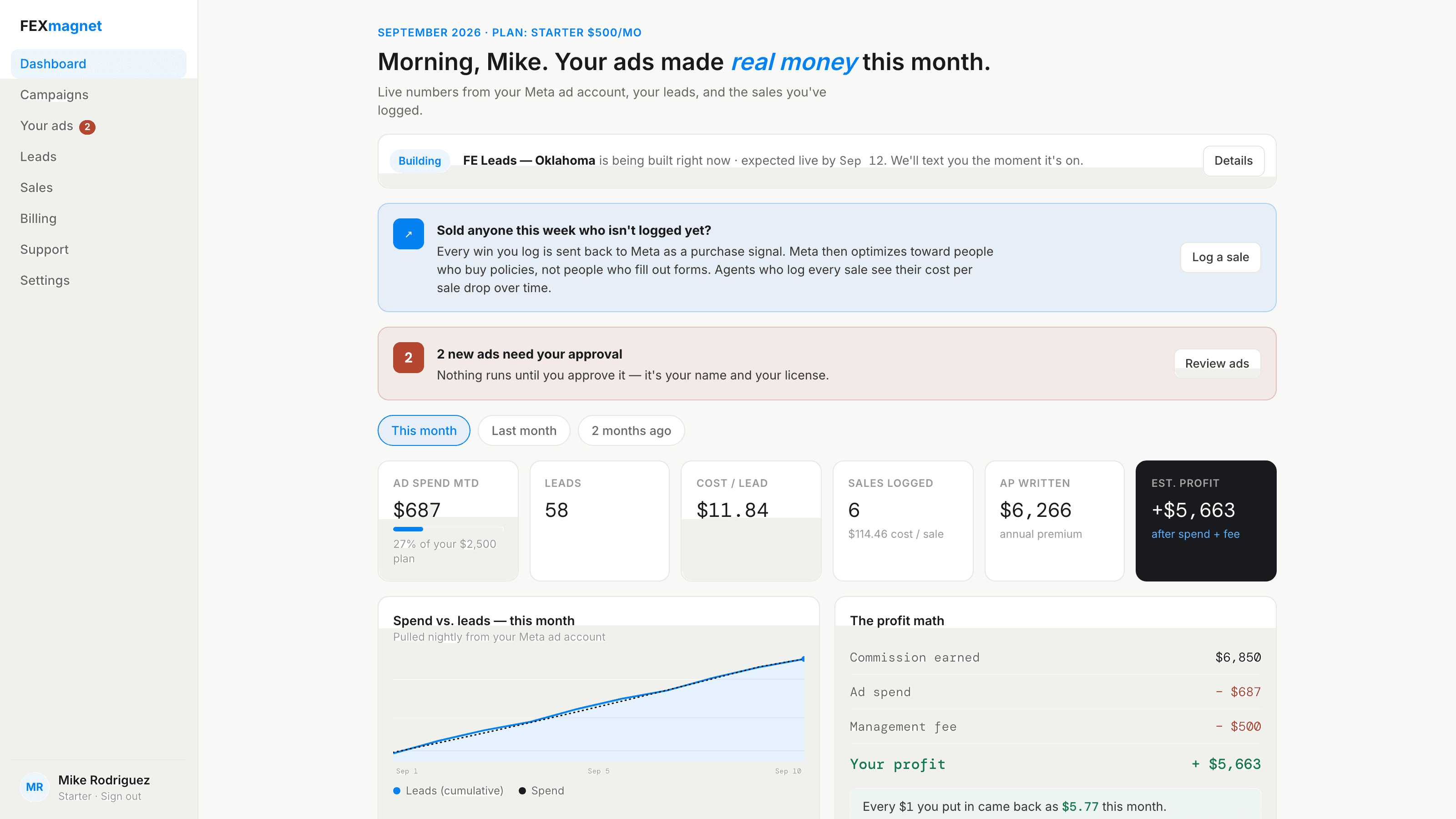Viewport: 1456px width, 819px height.
Task: Click the Spend black legend dot
Action: (x=522, y=791)
